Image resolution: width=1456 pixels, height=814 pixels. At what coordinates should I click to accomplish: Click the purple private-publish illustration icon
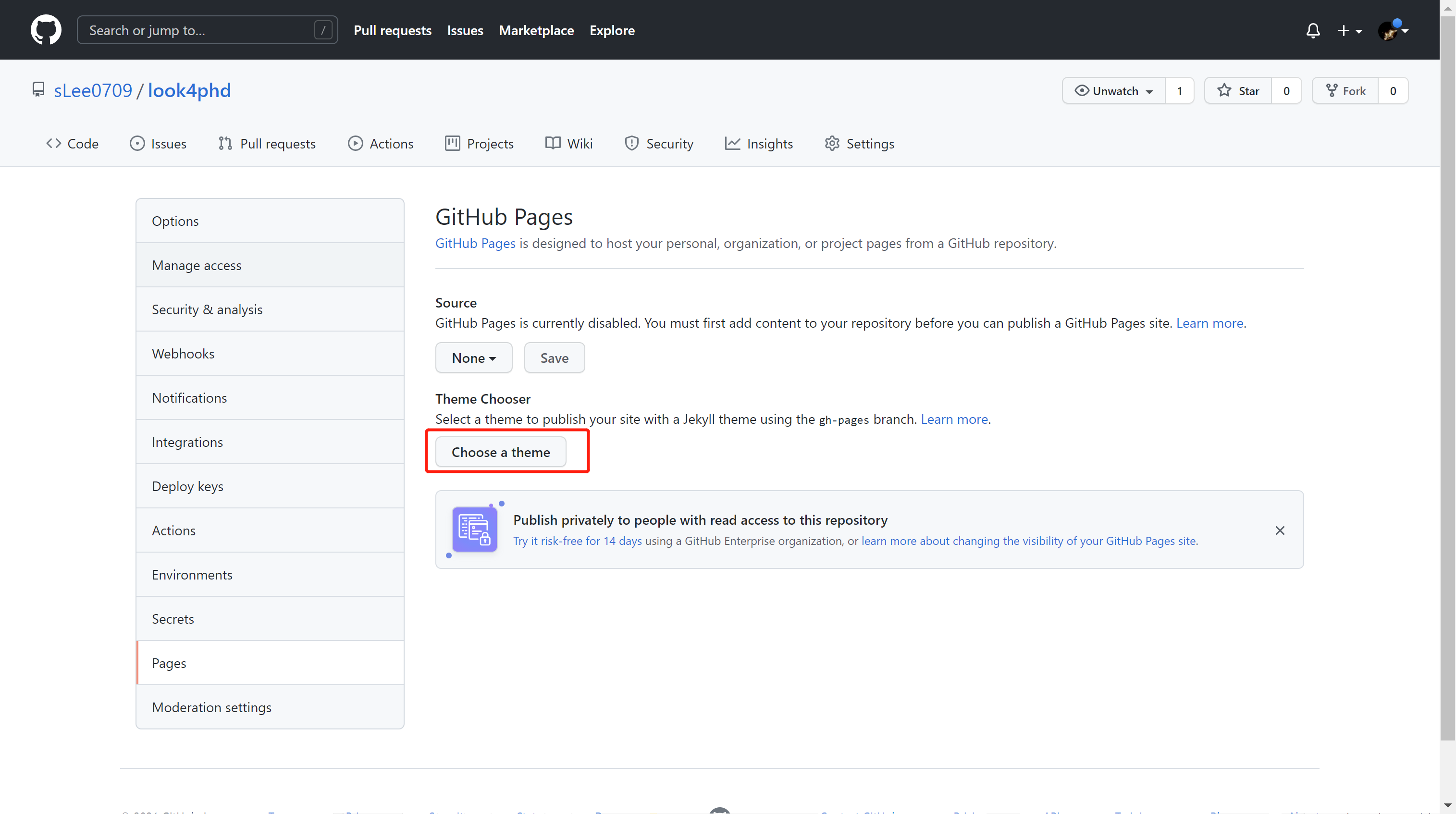pyautogui.click(x=474, y=529)
